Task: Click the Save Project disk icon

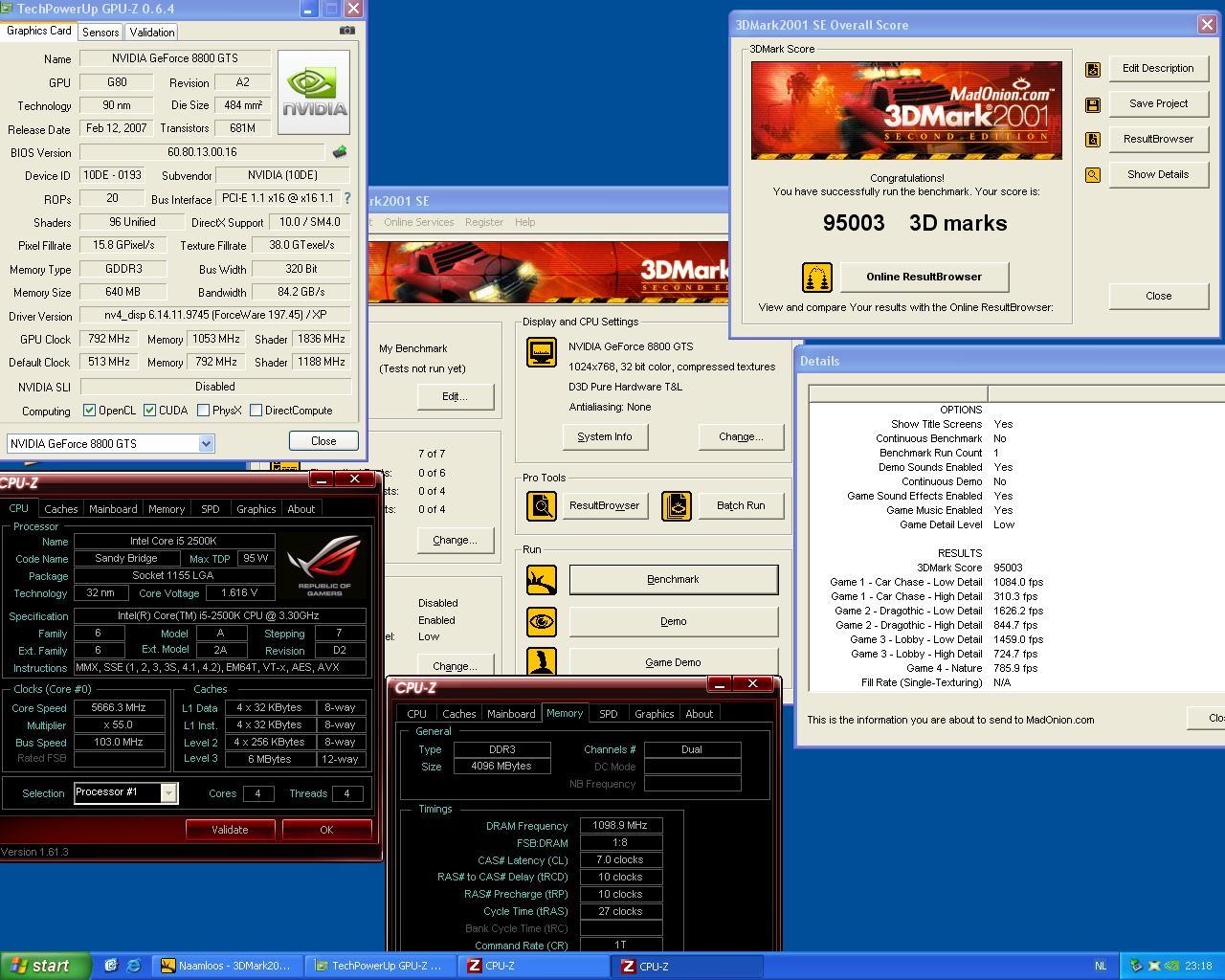Action: [x=1092, y=104]
